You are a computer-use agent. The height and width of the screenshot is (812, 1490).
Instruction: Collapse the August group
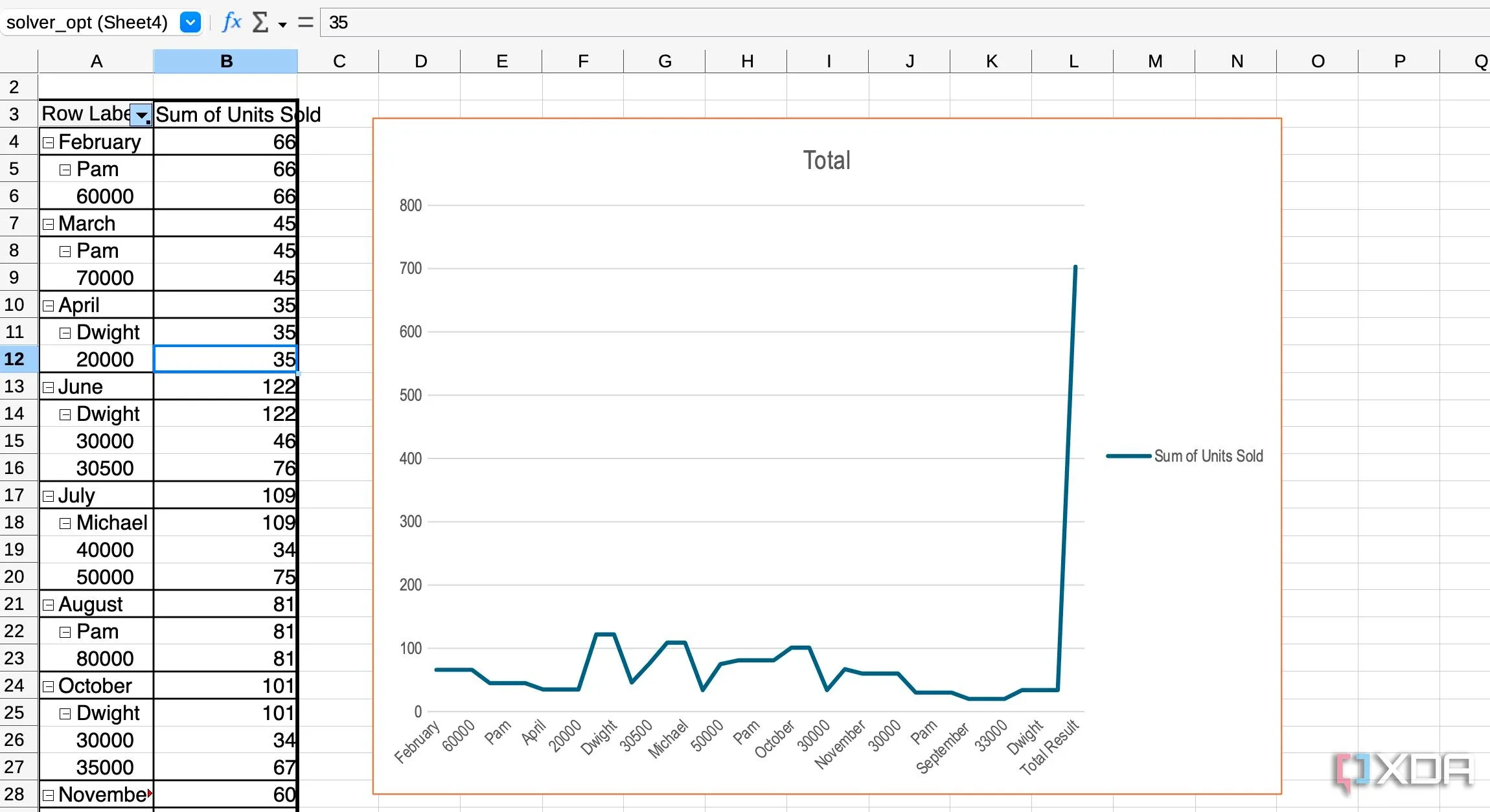pyautogui.click(x=48, y=605)
